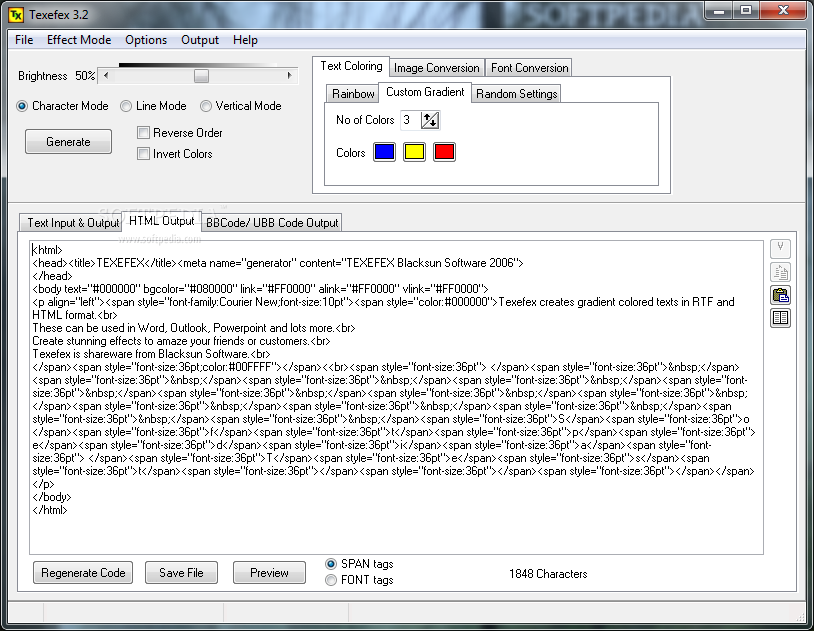Open the Help menu
The image size is (814, 631).
[x=245, y=40]
